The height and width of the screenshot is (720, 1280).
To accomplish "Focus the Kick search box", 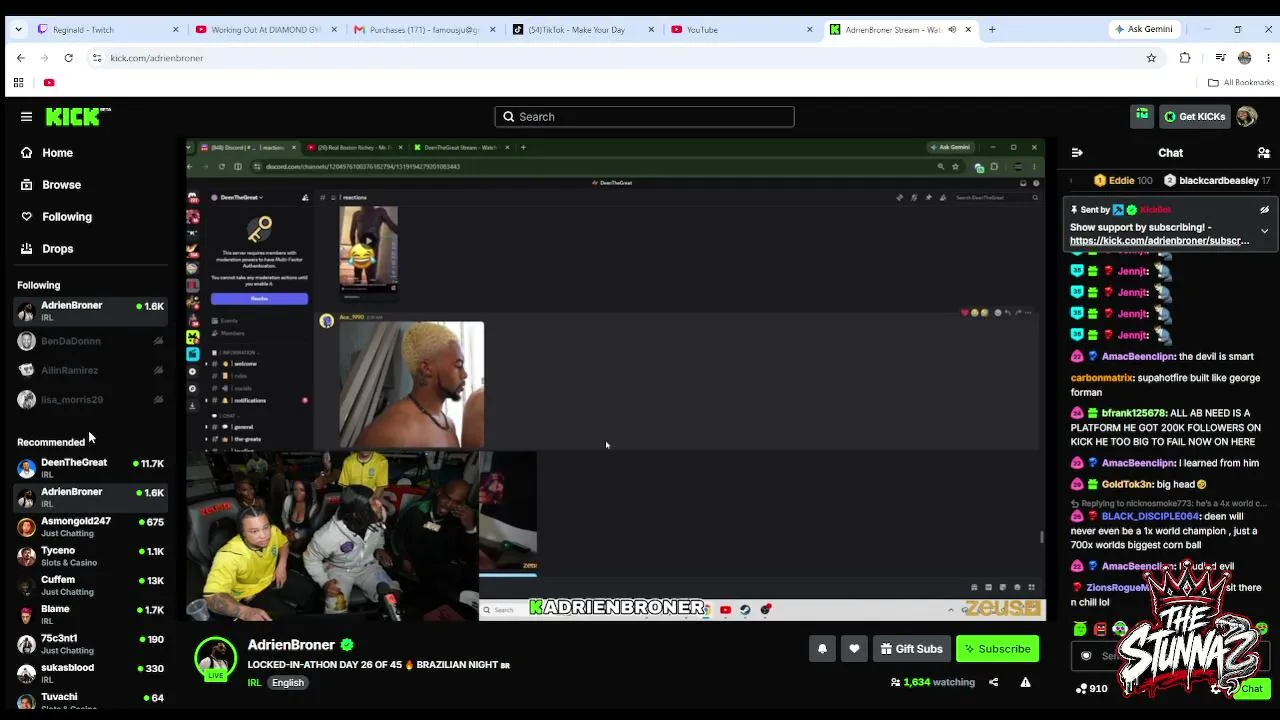I will [x=644, y=117].
